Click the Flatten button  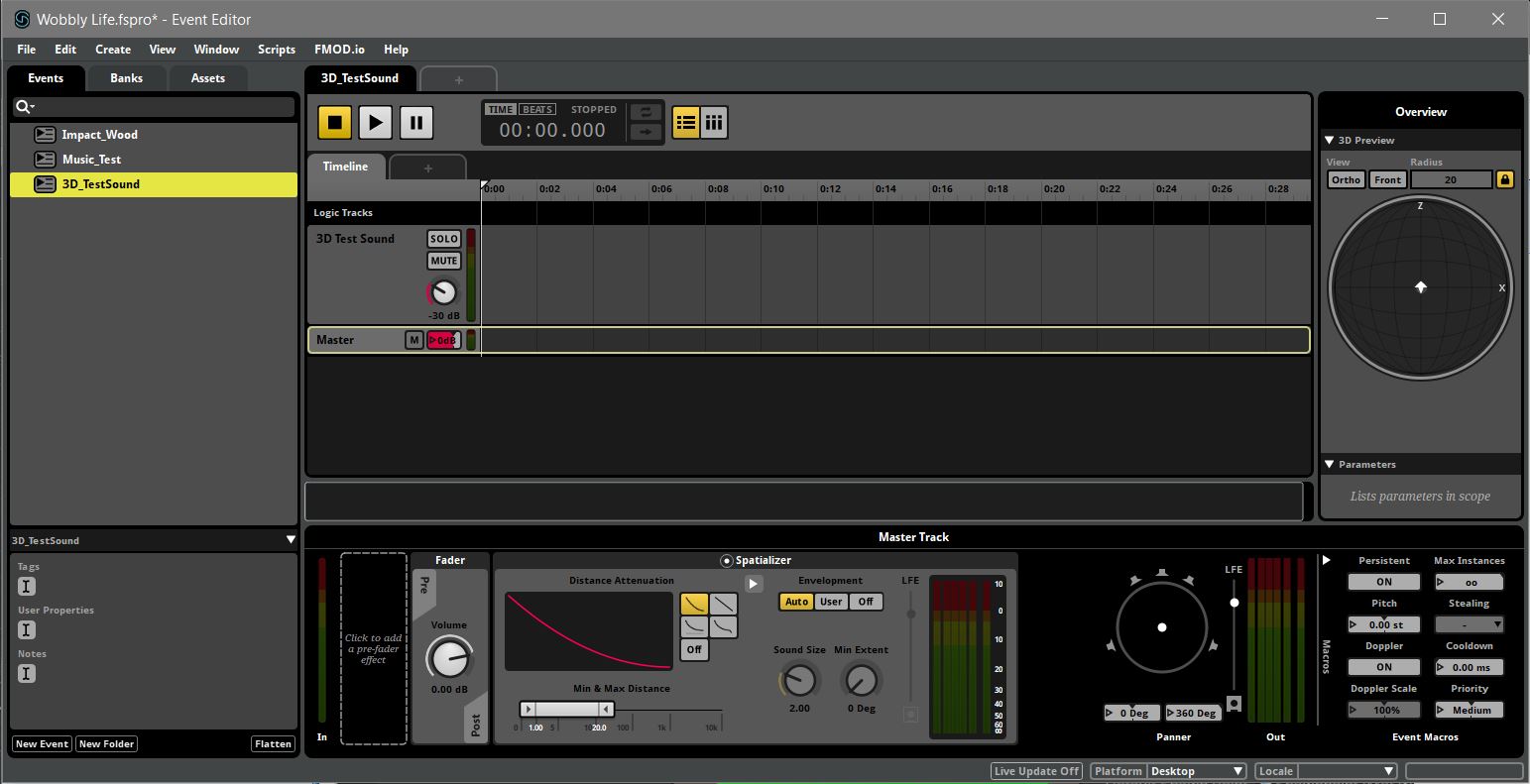pos(273,743)
